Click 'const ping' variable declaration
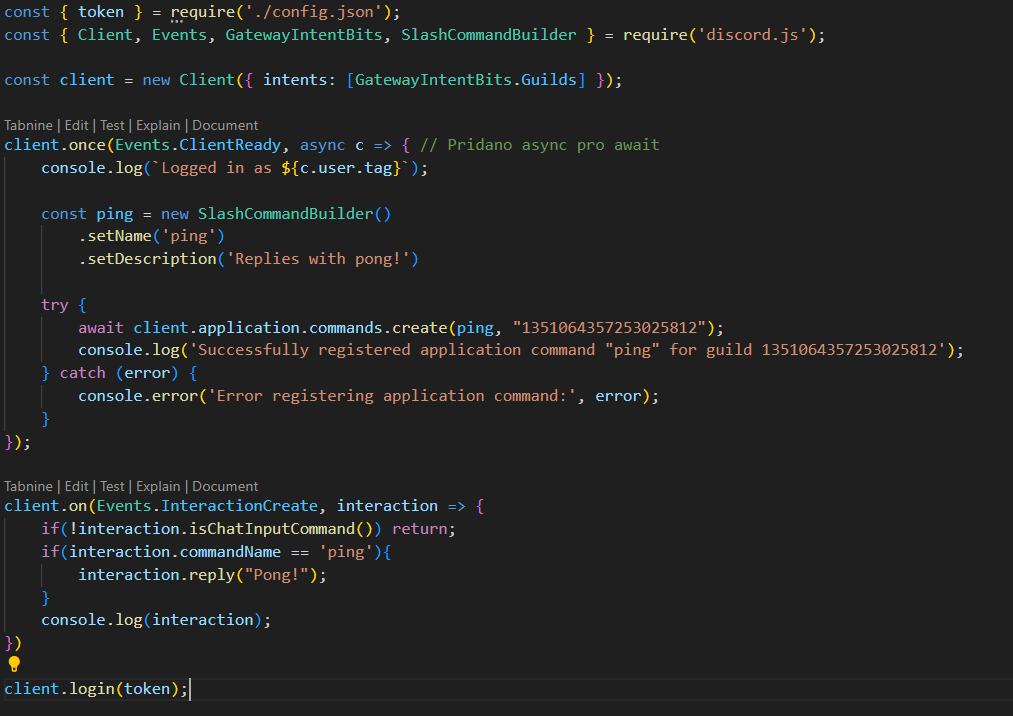 point(87,214)
